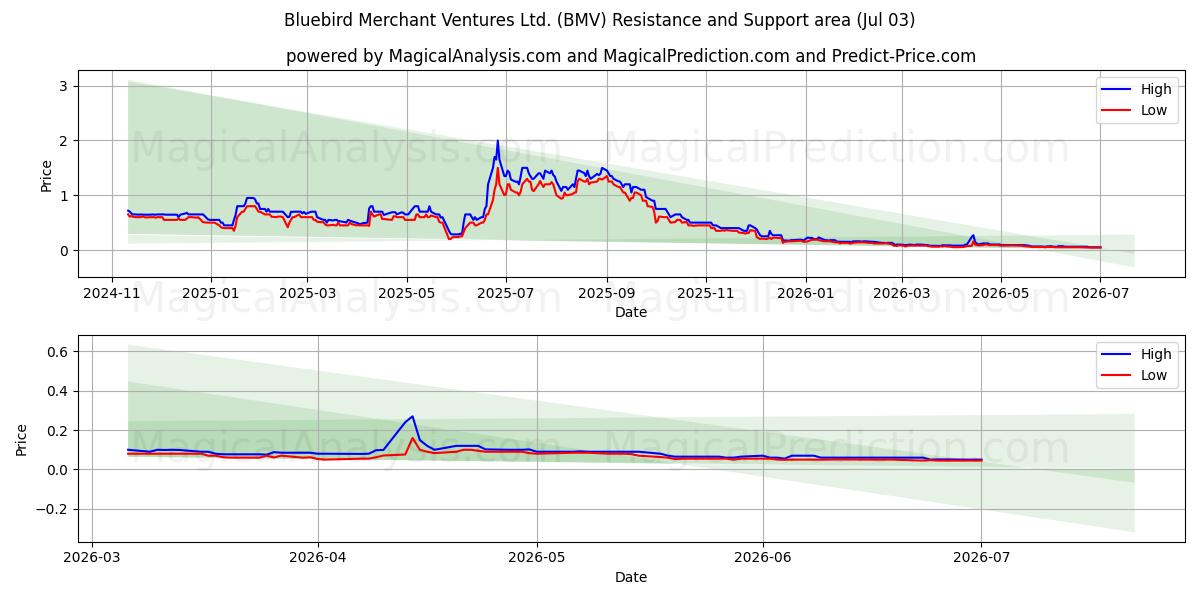Click the '2025-09' tick label
The image size is (1200, 600).
click(607, 293)
